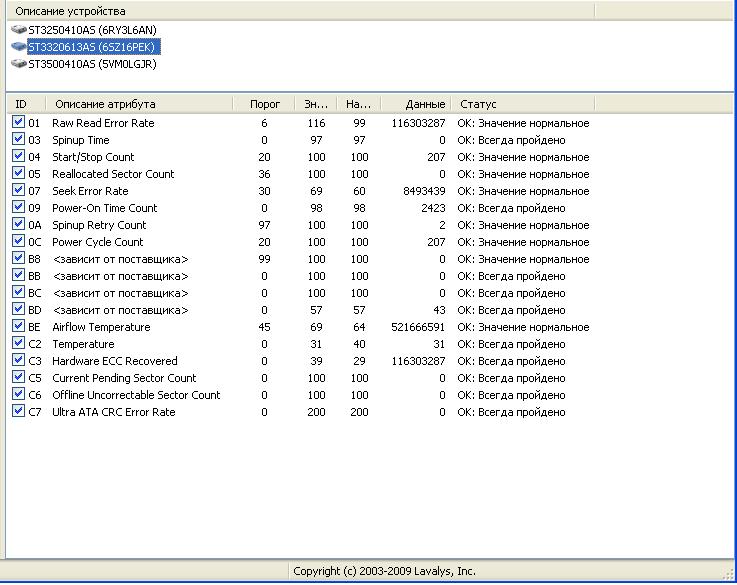Select the Current Pending Sector Count row
The width and height of the screenshot is (737, 585).
124,378
